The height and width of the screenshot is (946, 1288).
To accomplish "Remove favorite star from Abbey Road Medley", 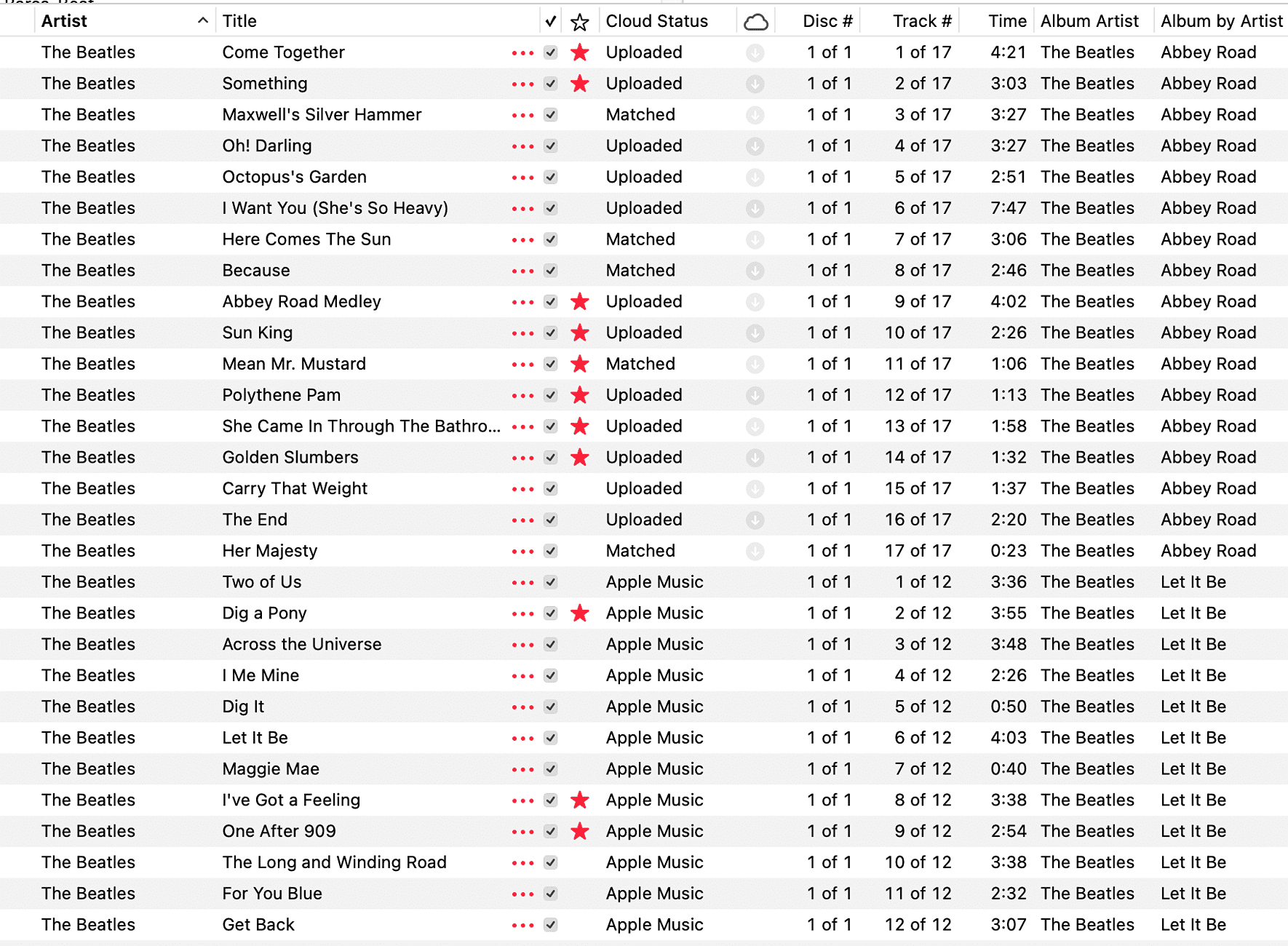I will point(580,301).
